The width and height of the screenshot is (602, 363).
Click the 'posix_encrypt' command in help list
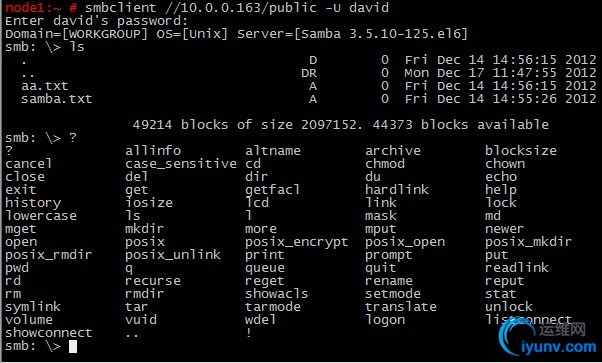click(296, 242)
